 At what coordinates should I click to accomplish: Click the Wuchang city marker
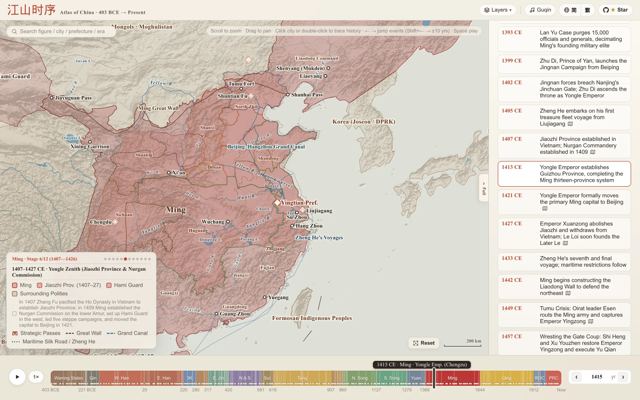tap(228, 222)
